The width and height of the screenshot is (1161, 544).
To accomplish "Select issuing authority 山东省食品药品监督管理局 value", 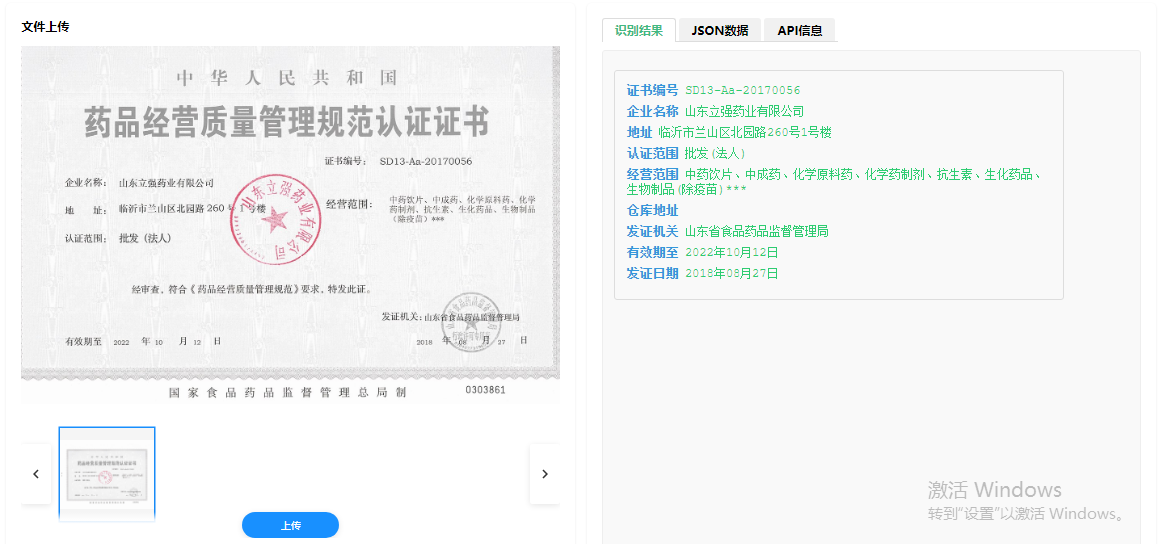I will pyautogui.click(x=757, y=232).
